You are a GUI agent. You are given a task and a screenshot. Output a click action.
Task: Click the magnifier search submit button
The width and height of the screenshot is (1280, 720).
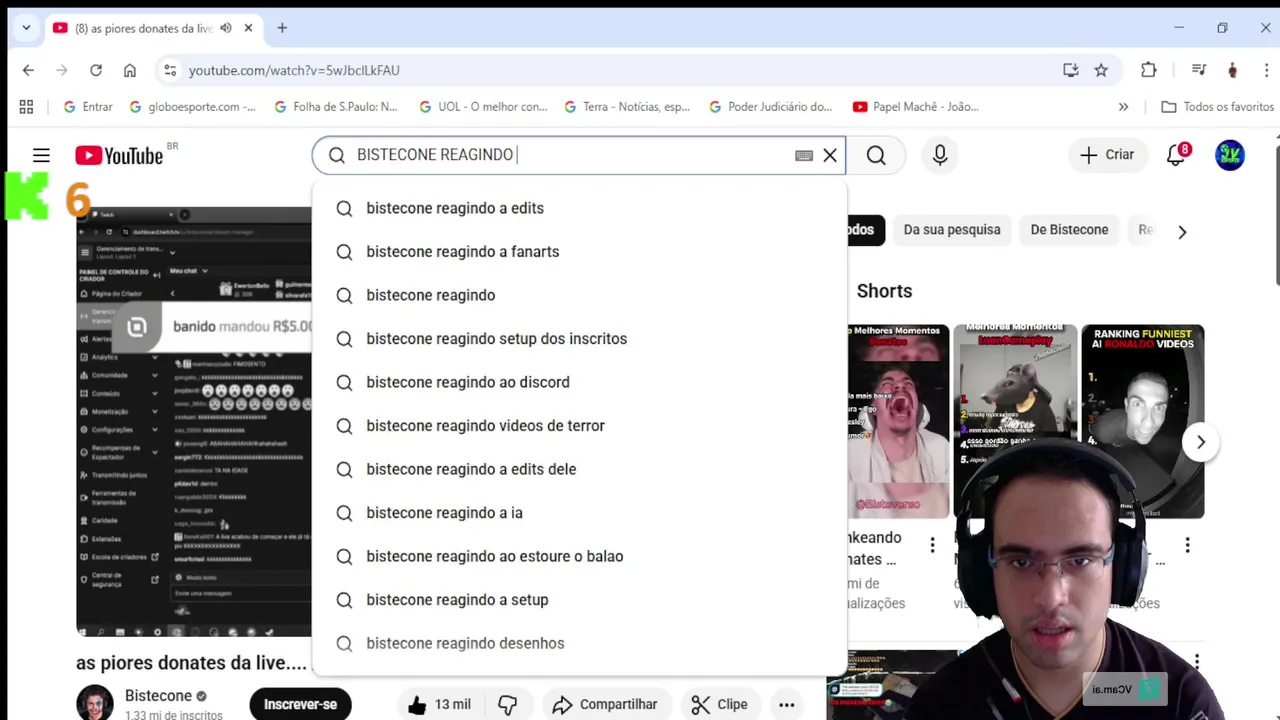click(876, 155)
